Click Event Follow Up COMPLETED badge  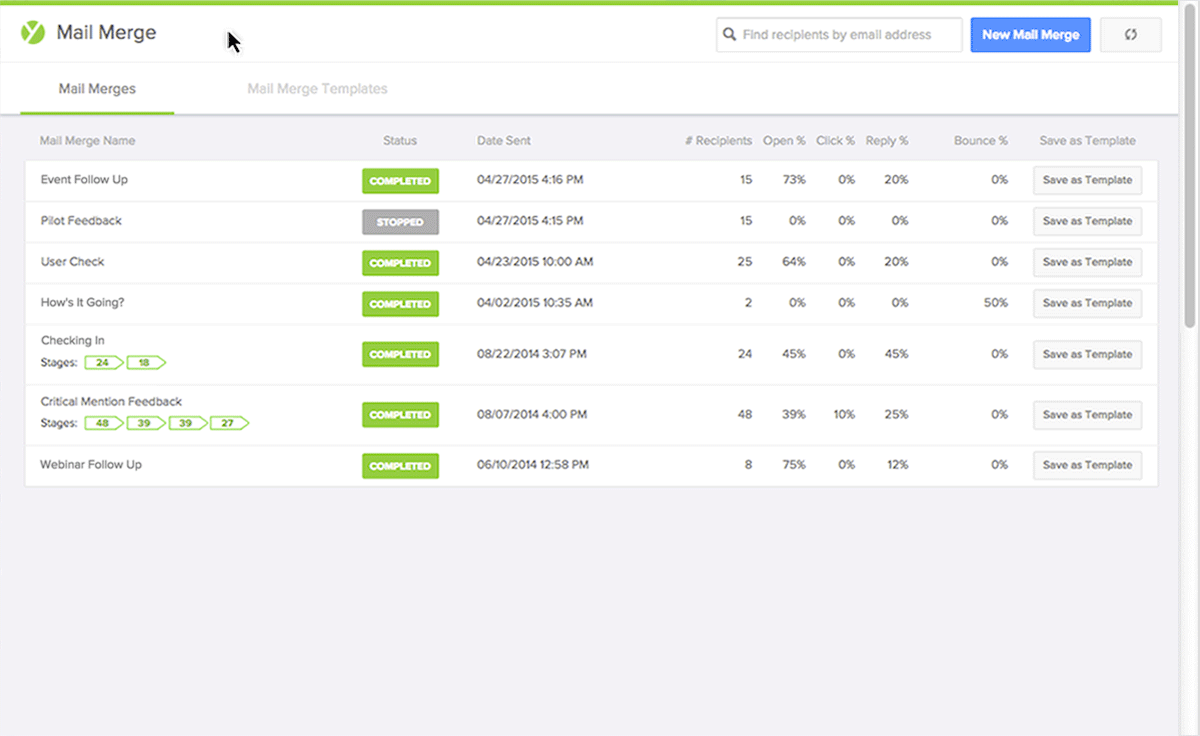[x=400, y=181]
